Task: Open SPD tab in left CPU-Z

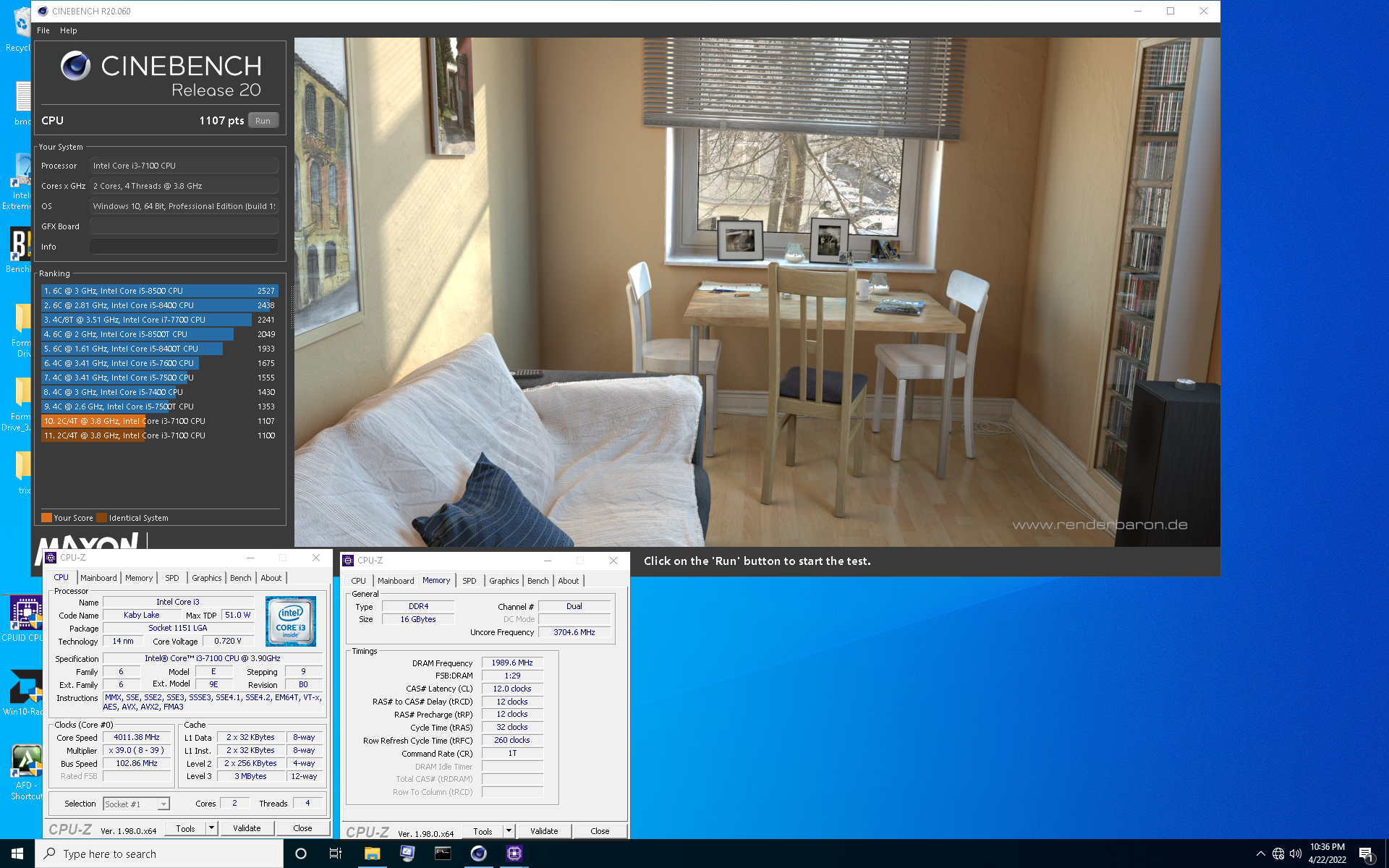Action: point(172,578)
